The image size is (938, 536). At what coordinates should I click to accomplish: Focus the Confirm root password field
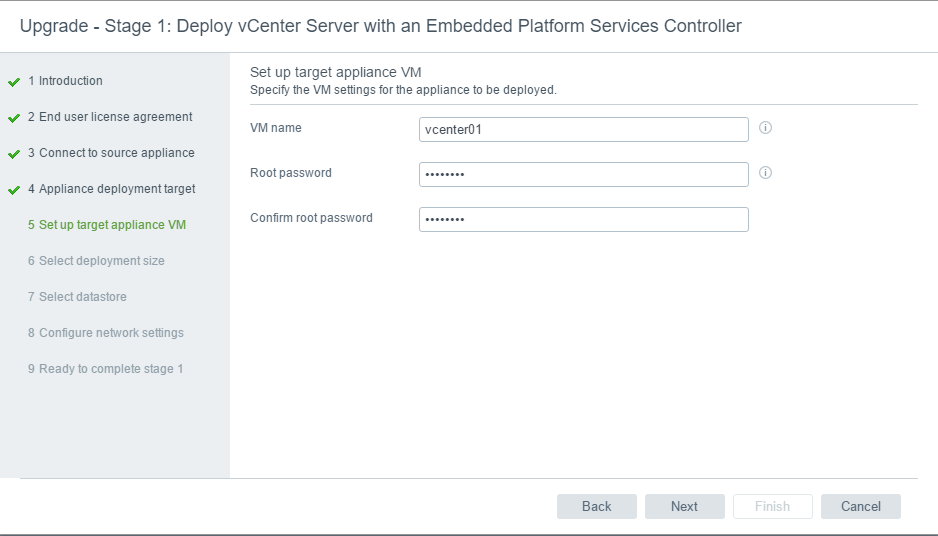point(584,219)
